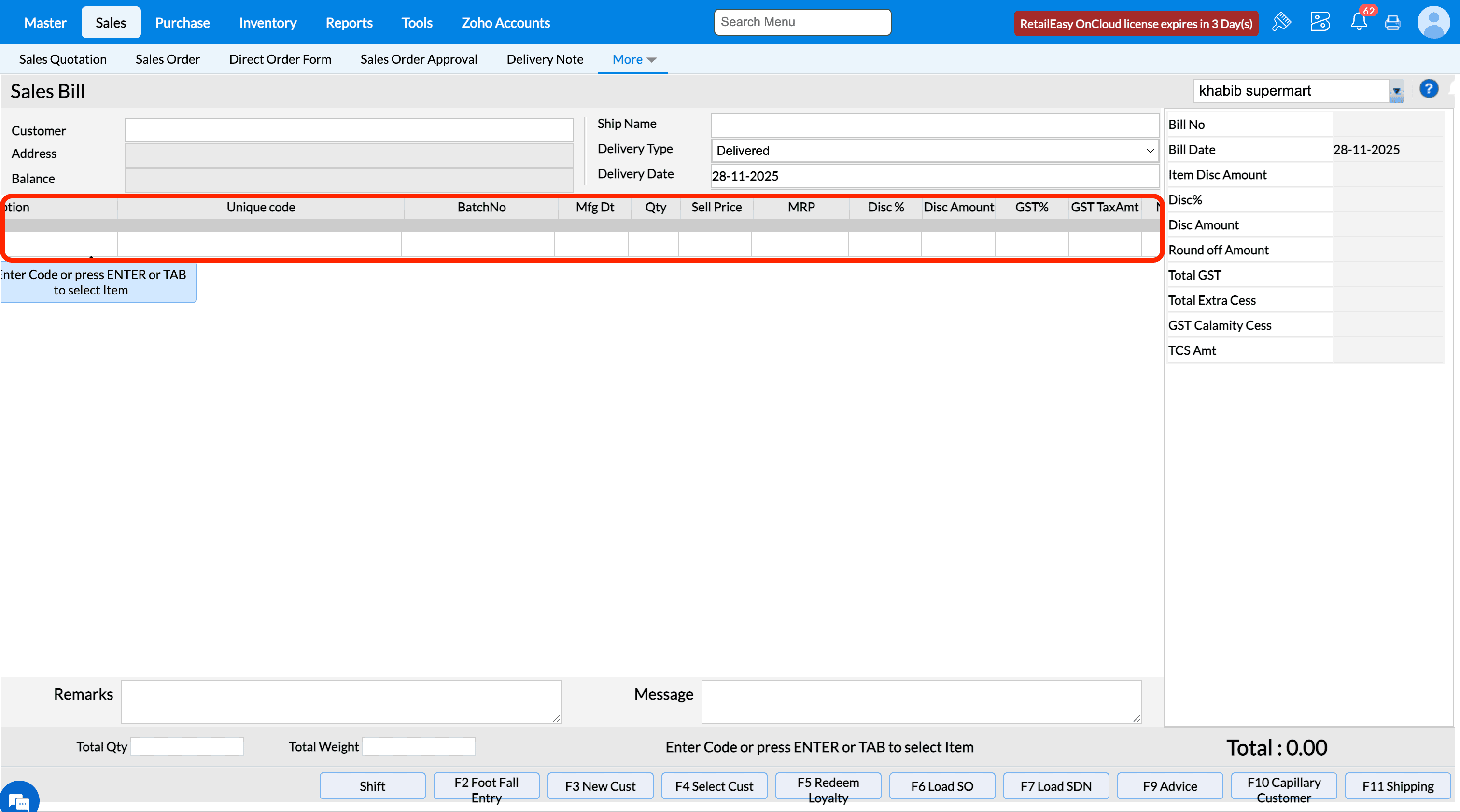The width and height of the screenshot is (1460, 812).
Task: Click the license expiry warning banner
Action: coord(1136,24)
